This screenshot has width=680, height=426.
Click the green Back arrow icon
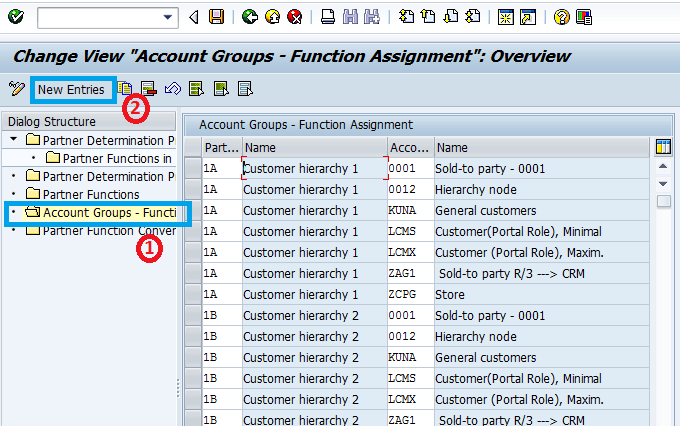250,17
